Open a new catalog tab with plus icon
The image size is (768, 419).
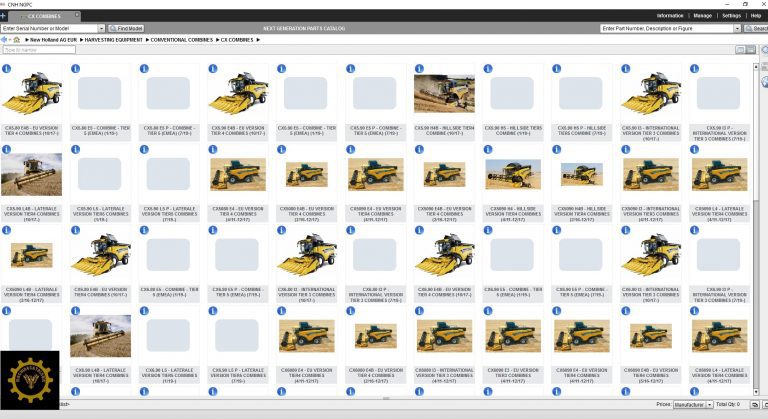pyautogui.click(x=3, y=16)
